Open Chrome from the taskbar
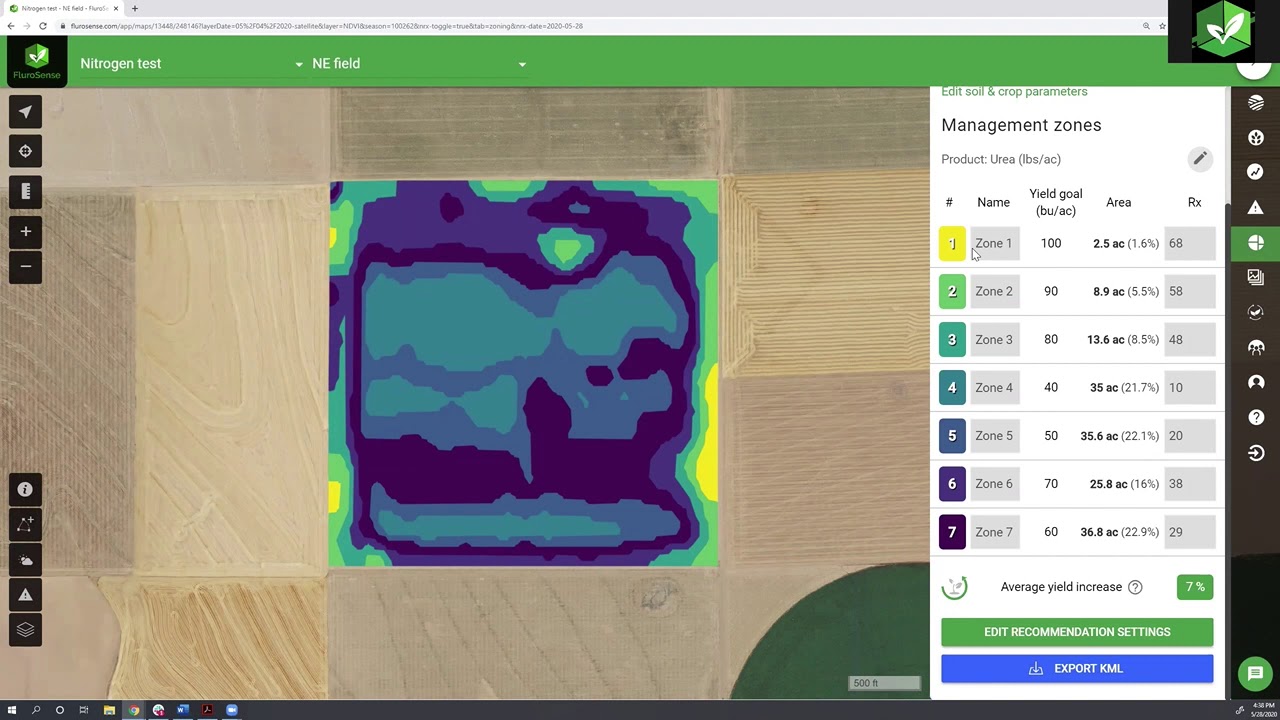1280x720 pixels. pos(133,710)
